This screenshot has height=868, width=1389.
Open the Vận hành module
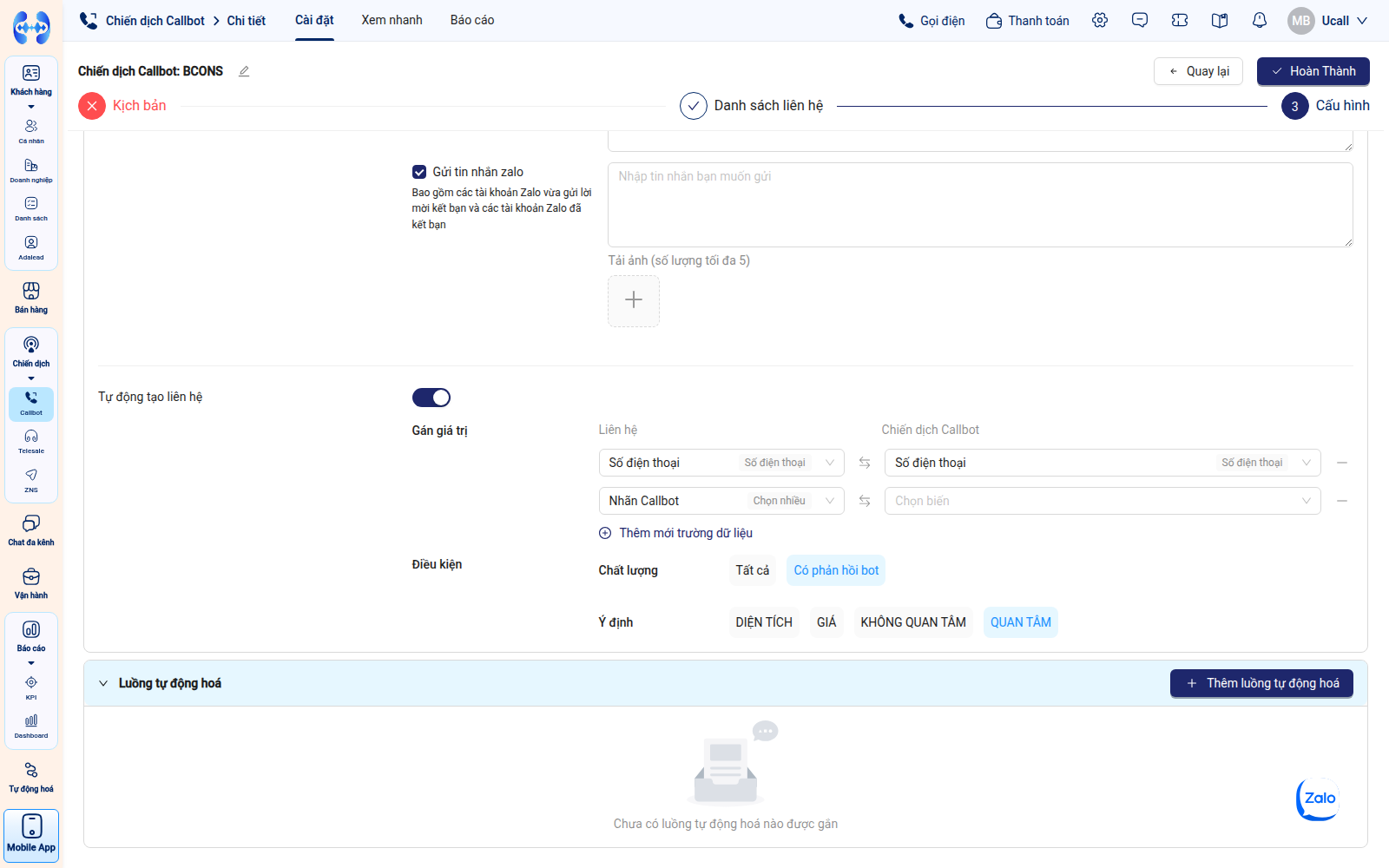(31, 583)
